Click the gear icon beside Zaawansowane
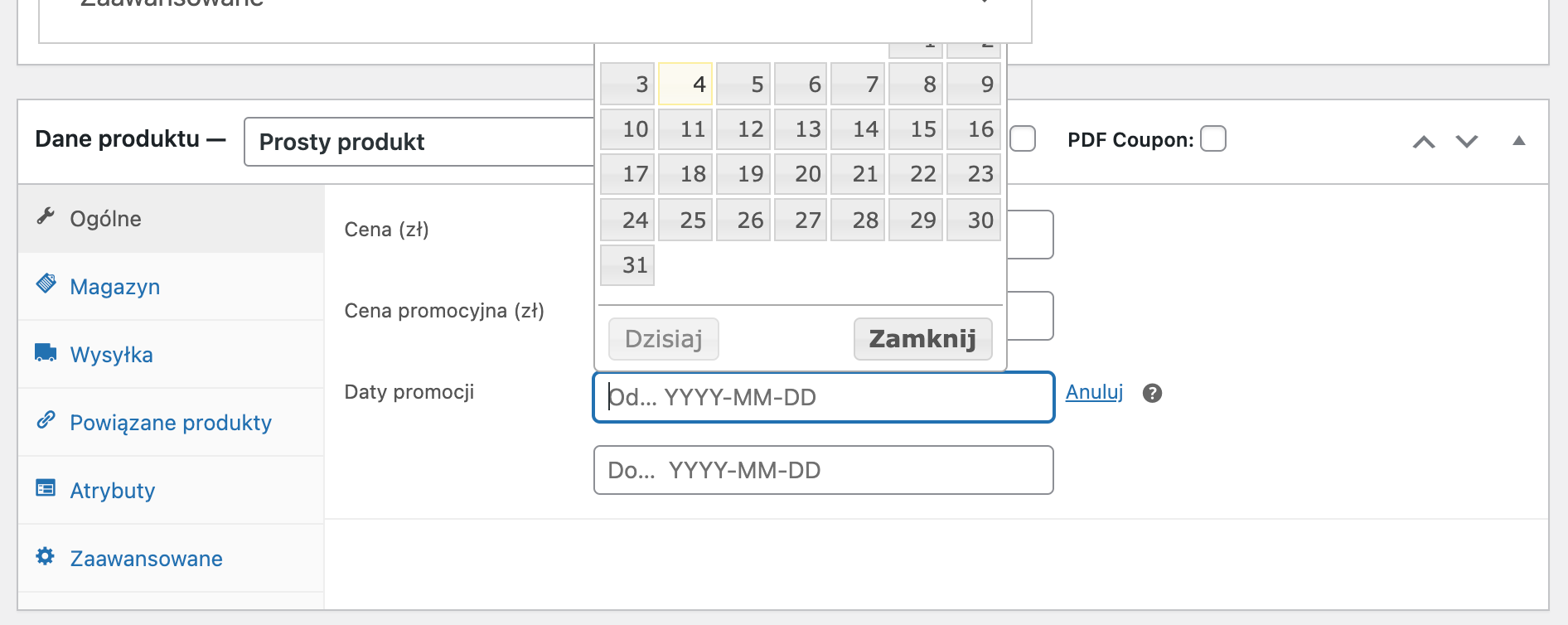The image size is (1568, 625). pyautogui.click(x=46, y=556)
